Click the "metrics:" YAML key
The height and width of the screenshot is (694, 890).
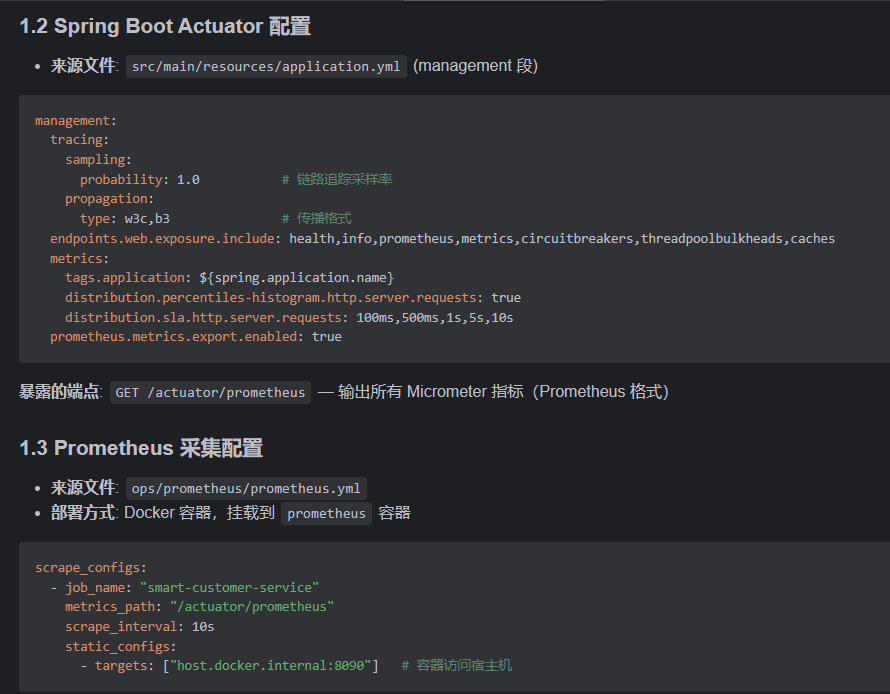coord(79,258)
